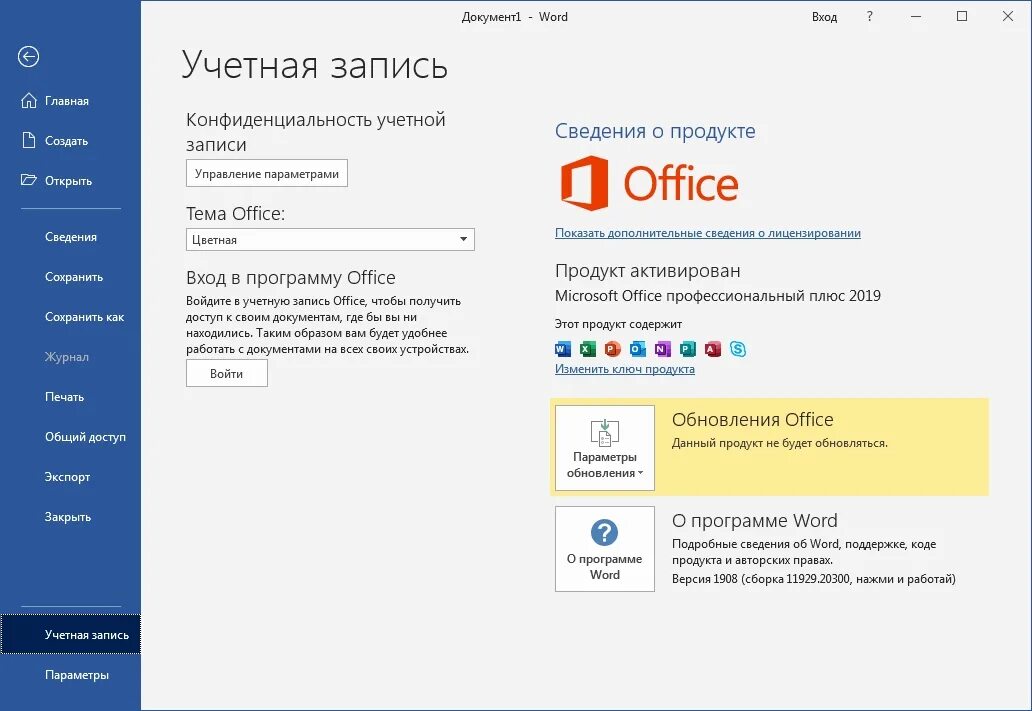
Task: Open help with the question mark icon
Action: 869,16
